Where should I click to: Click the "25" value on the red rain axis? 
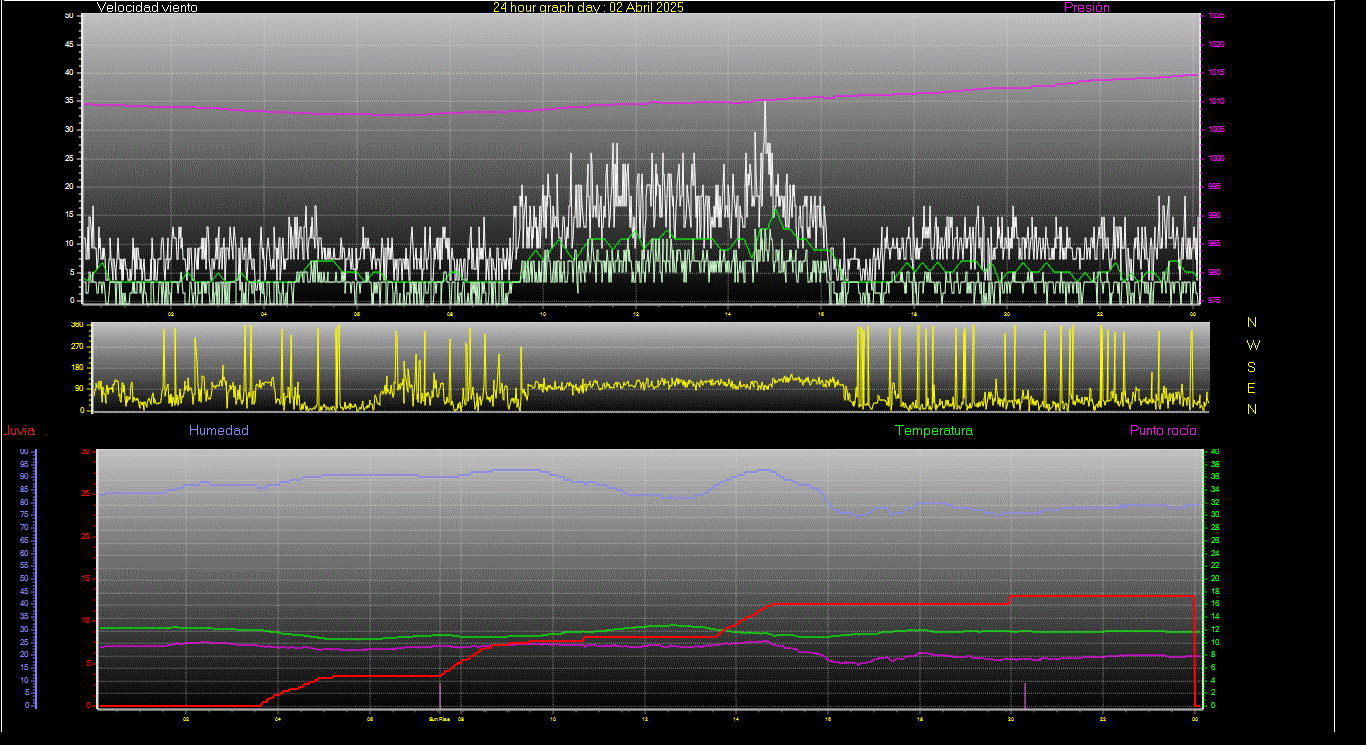[86, 494]
